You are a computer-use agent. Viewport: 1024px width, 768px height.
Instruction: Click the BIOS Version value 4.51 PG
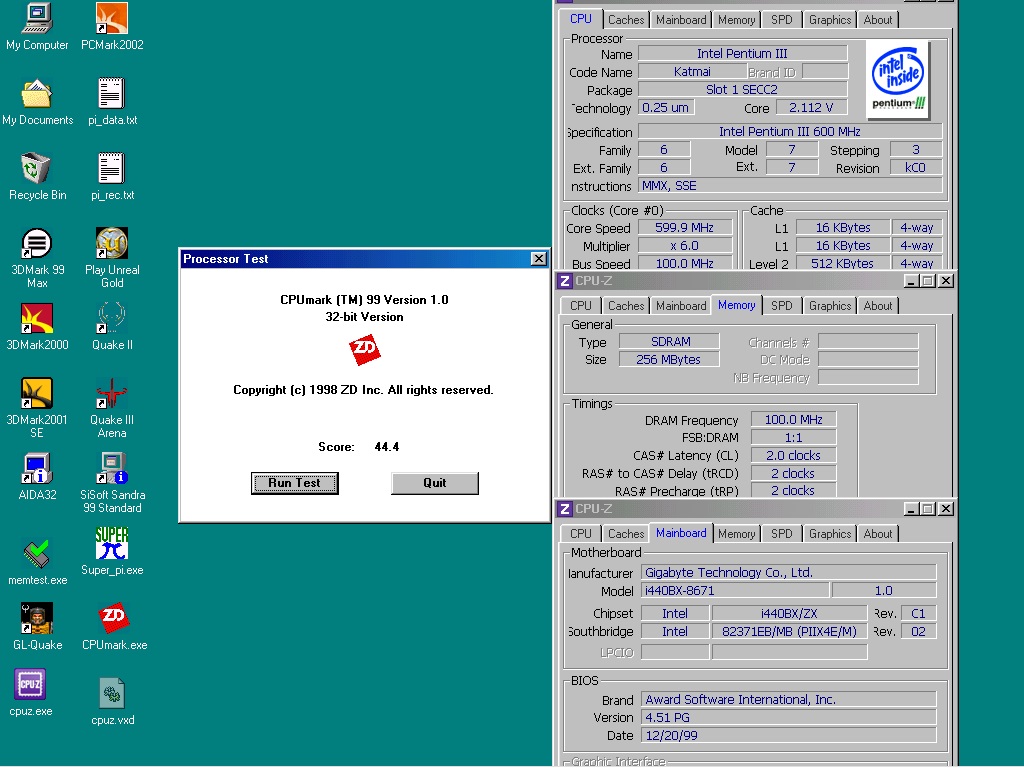point(789,717)
